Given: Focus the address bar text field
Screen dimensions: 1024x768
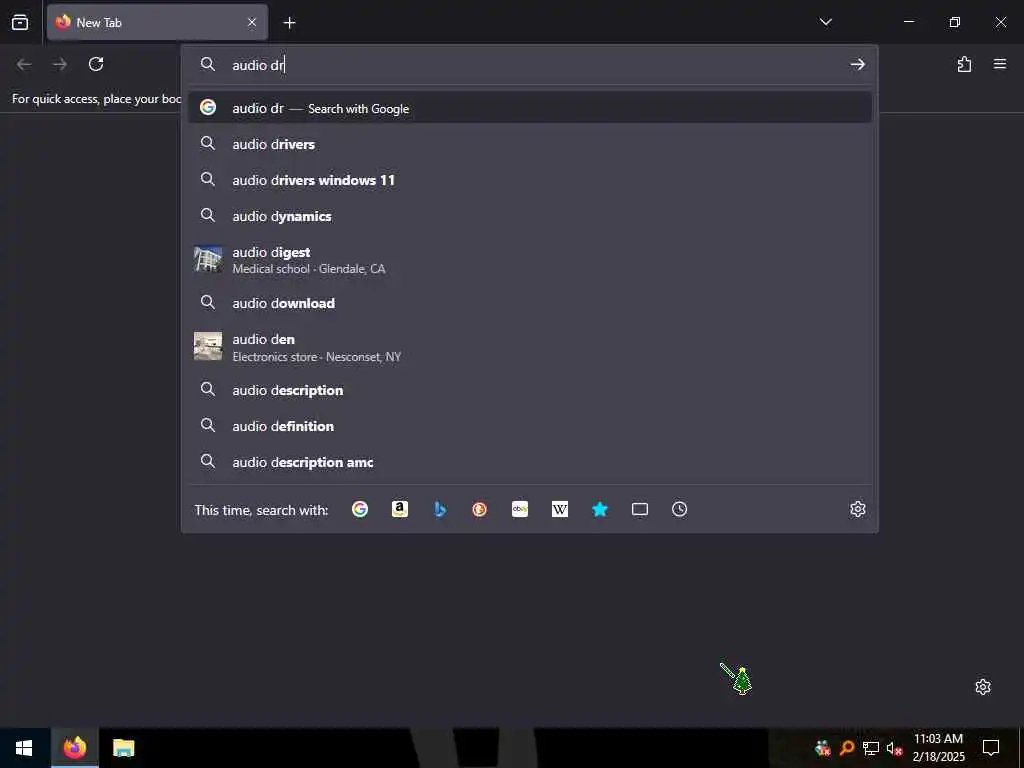Looking at the screenshot, I should [x=529, y=65].
